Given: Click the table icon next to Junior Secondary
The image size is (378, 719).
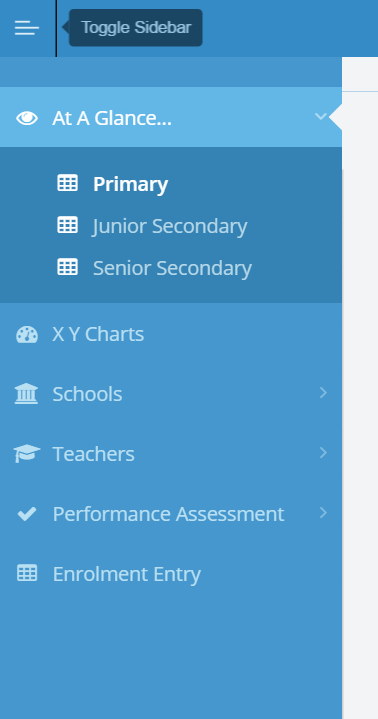Looking at the screenshot, I should point(67,225).
